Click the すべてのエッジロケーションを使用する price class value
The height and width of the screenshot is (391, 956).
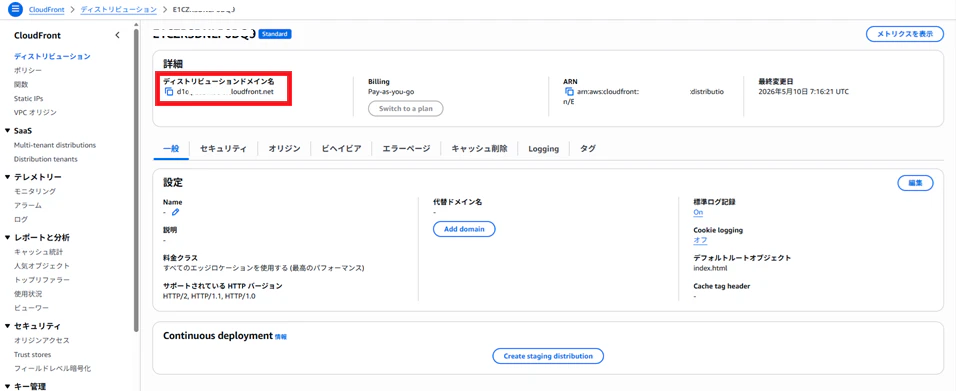coord(263,268)
